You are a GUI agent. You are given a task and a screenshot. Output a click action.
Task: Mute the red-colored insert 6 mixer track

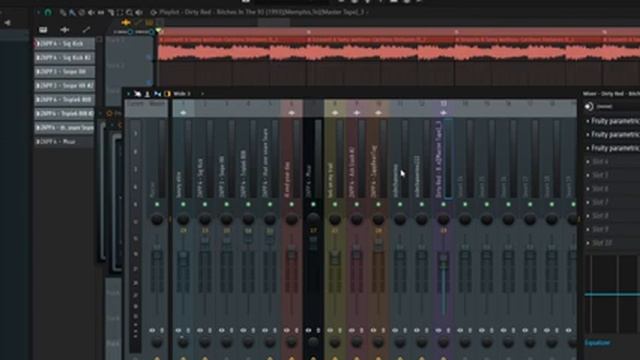pos(291,204)
